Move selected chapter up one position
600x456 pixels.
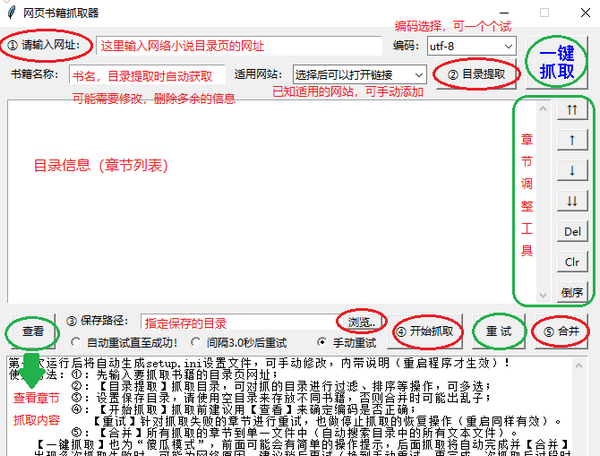pos(572,140)
